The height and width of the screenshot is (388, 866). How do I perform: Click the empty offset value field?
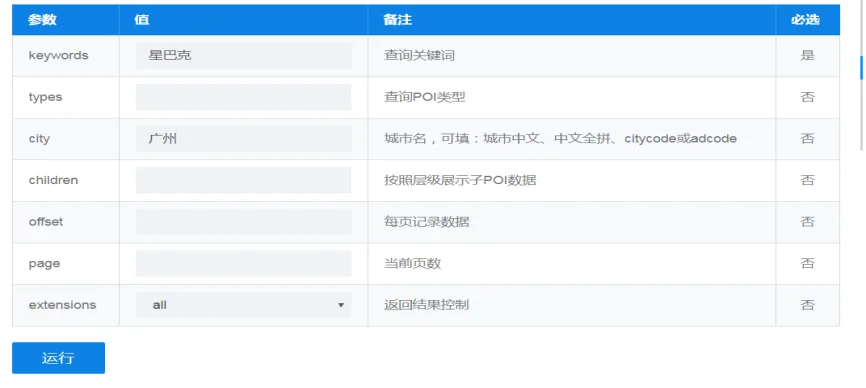pyautogui.click(x=244, y=222)
